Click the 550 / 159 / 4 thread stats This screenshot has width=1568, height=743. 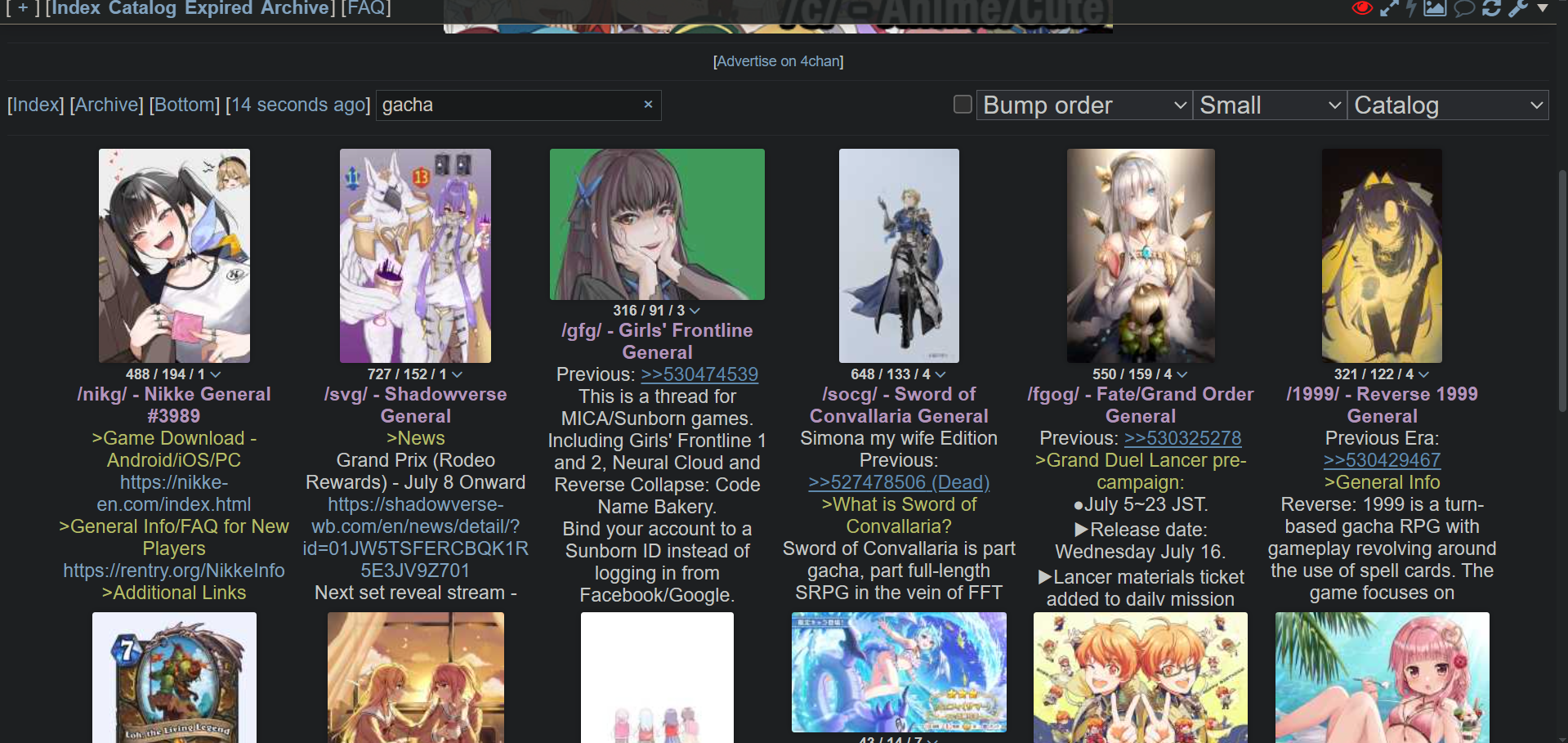(x=1132, y=374)
